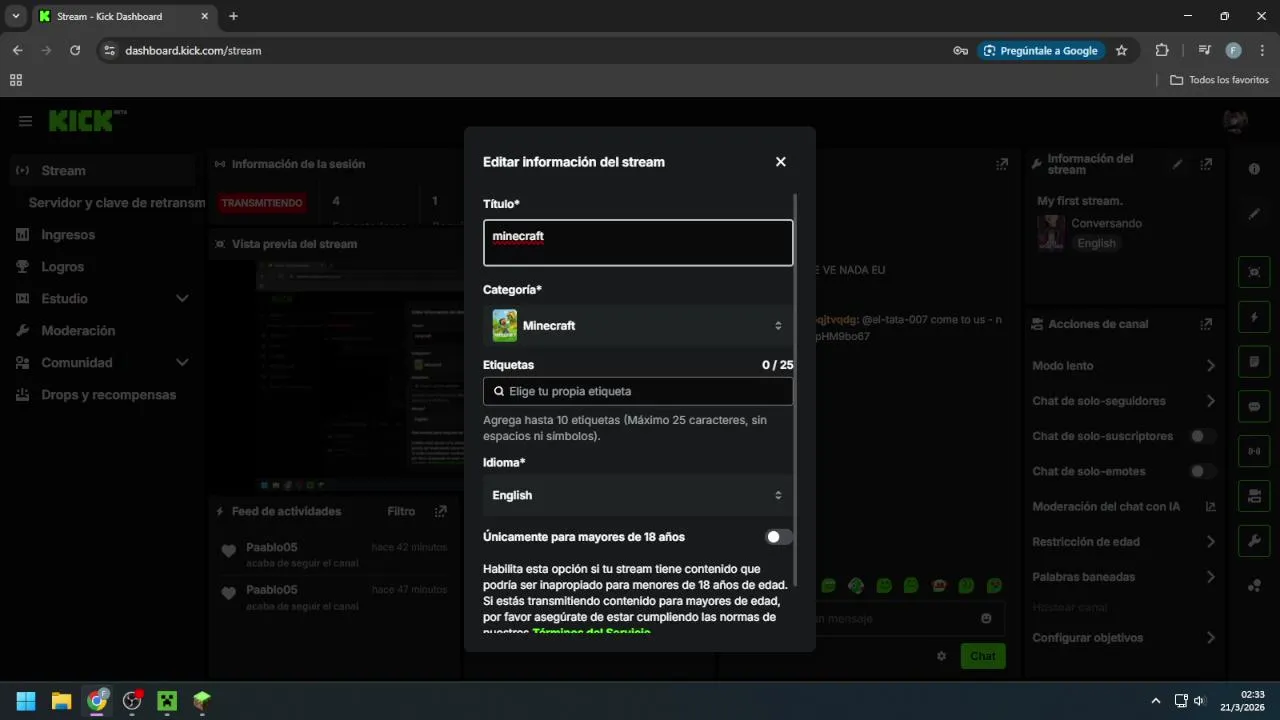Toggle the stream preview widget icon in the right rail
Screen dimensions: 1280x720
tap(1254, 272)
